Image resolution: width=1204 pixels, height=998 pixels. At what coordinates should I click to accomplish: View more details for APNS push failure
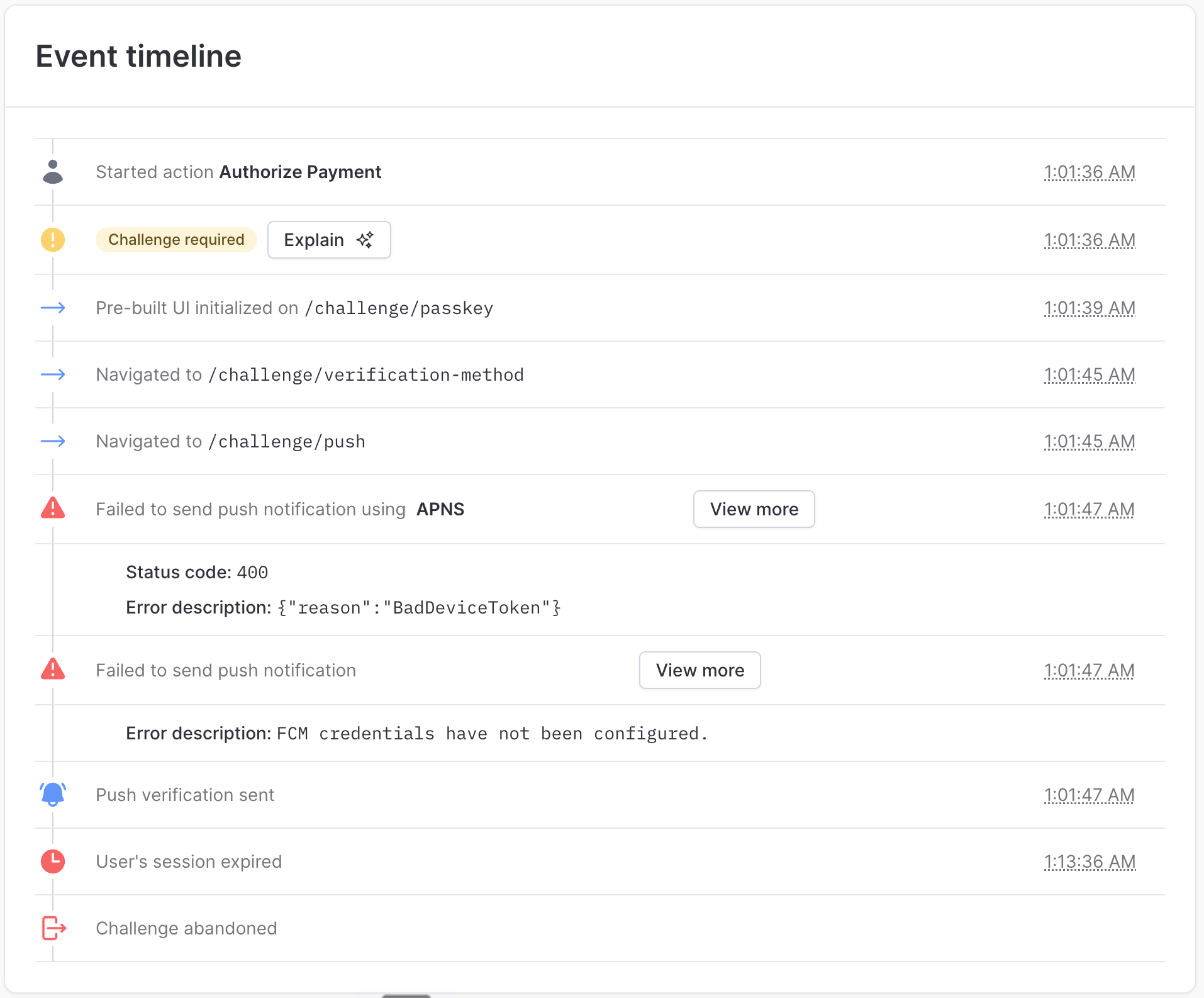coord(754,509)
